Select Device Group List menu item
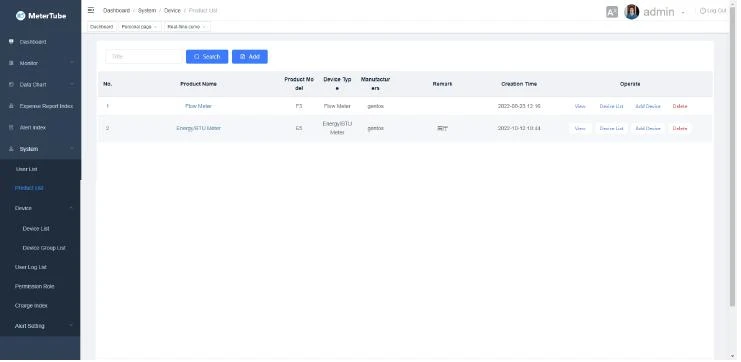This screenshot has height=362, width=741. (x=44, y=248)
